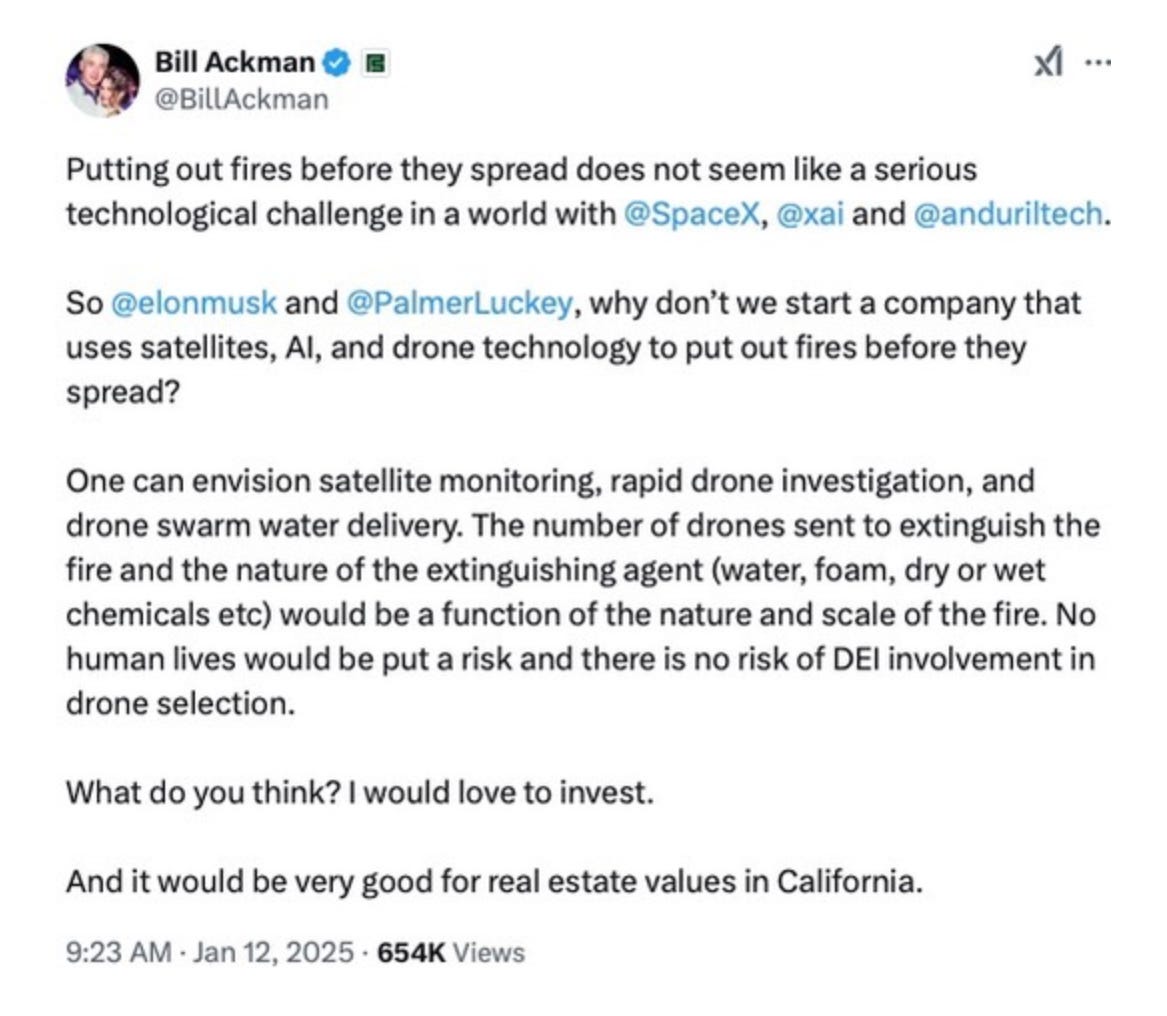Open the @BillAckman handle link
Screen dimensions: 1167x1016
click(240, 100)
